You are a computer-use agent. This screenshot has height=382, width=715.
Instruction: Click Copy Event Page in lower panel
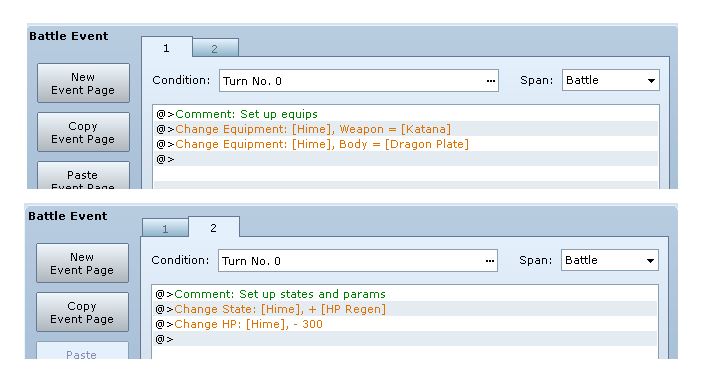(x=82, y=312)
